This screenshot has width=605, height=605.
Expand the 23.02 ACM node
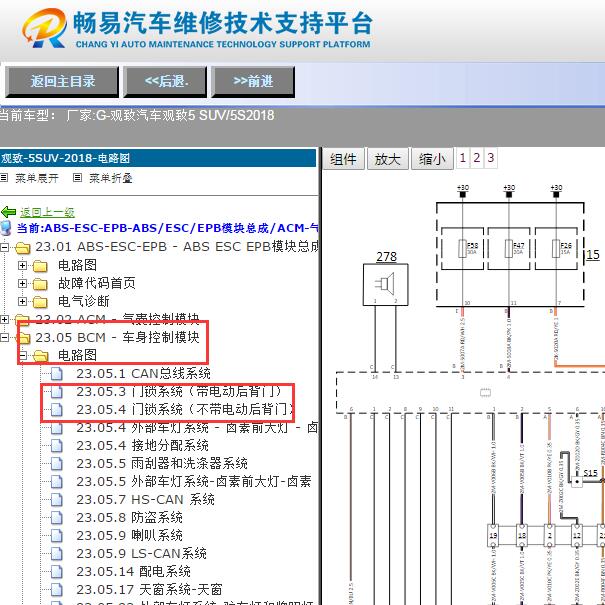point(4,319)
